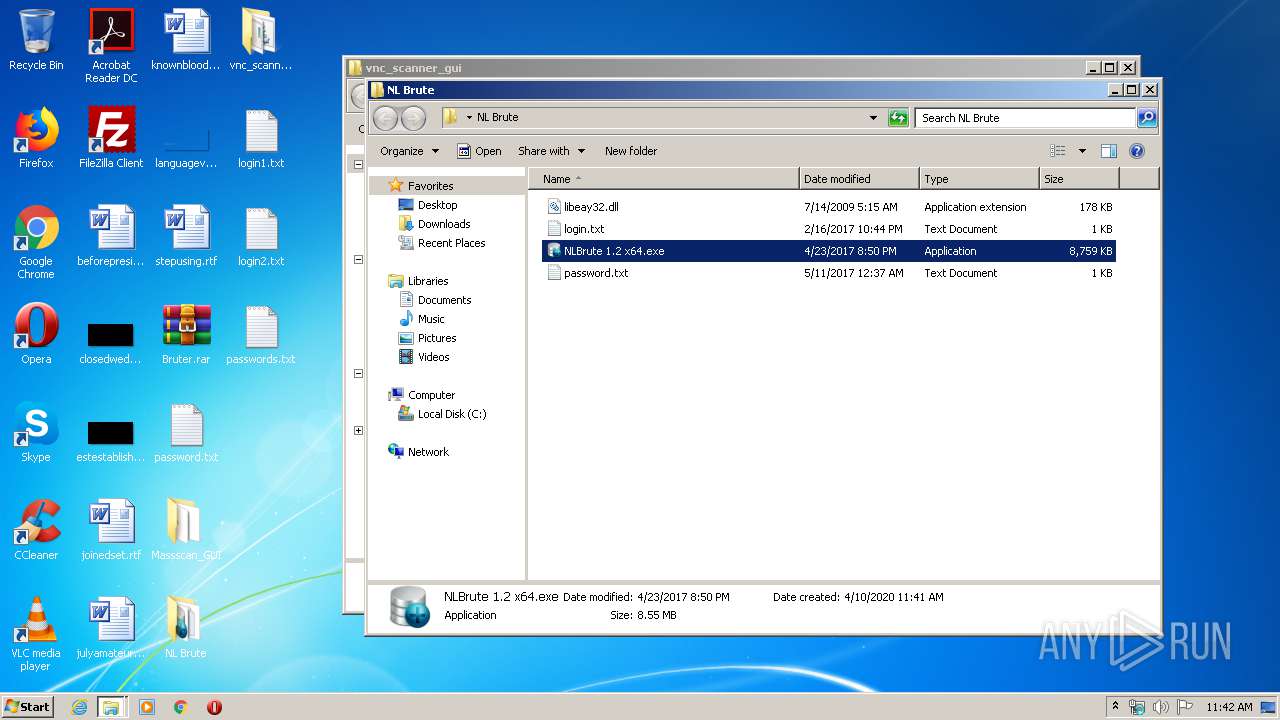
Task: Open the explorer help button
Action: click(x=1137, y=151)
